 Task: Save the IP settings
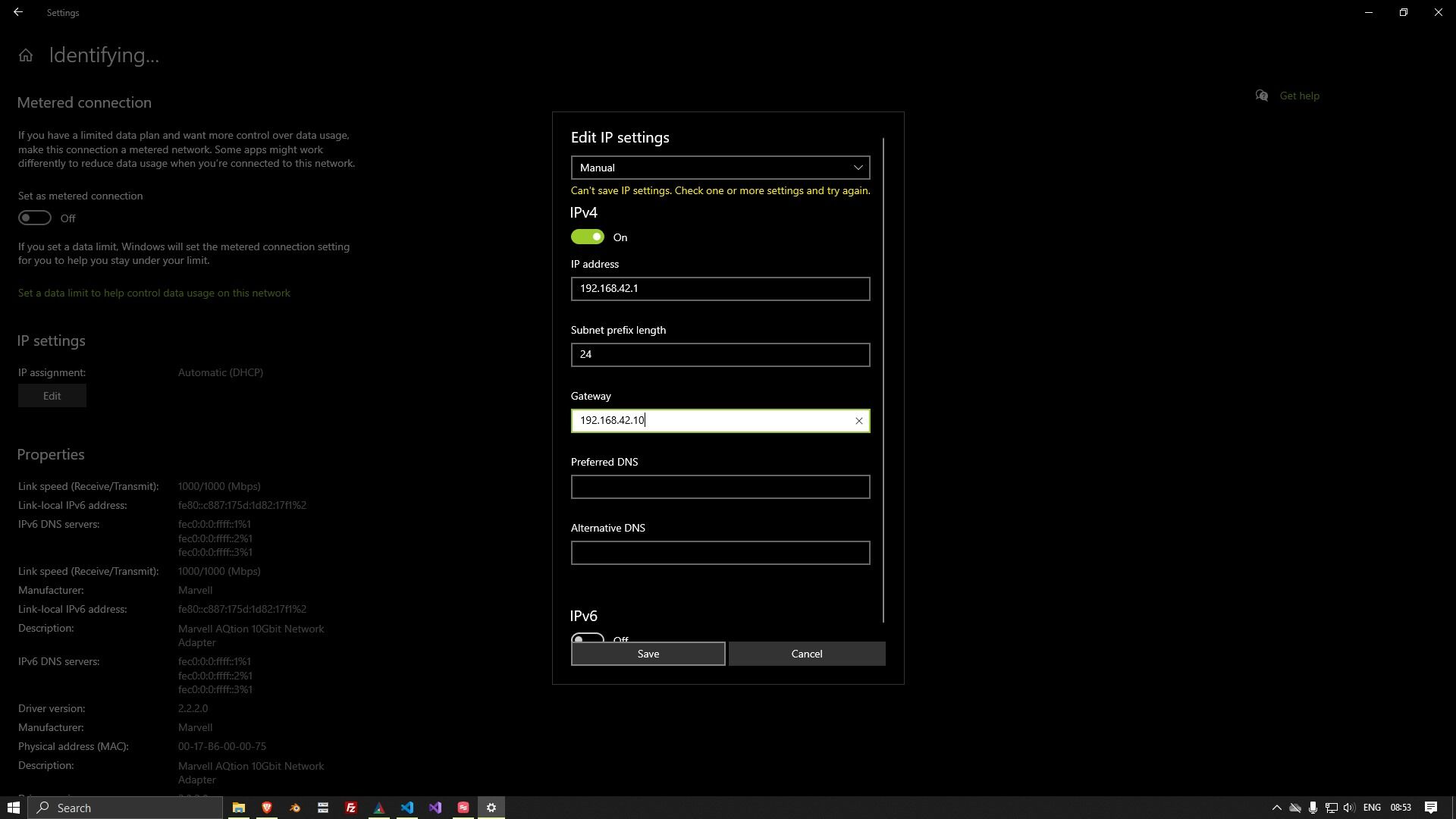click(648, 654)
